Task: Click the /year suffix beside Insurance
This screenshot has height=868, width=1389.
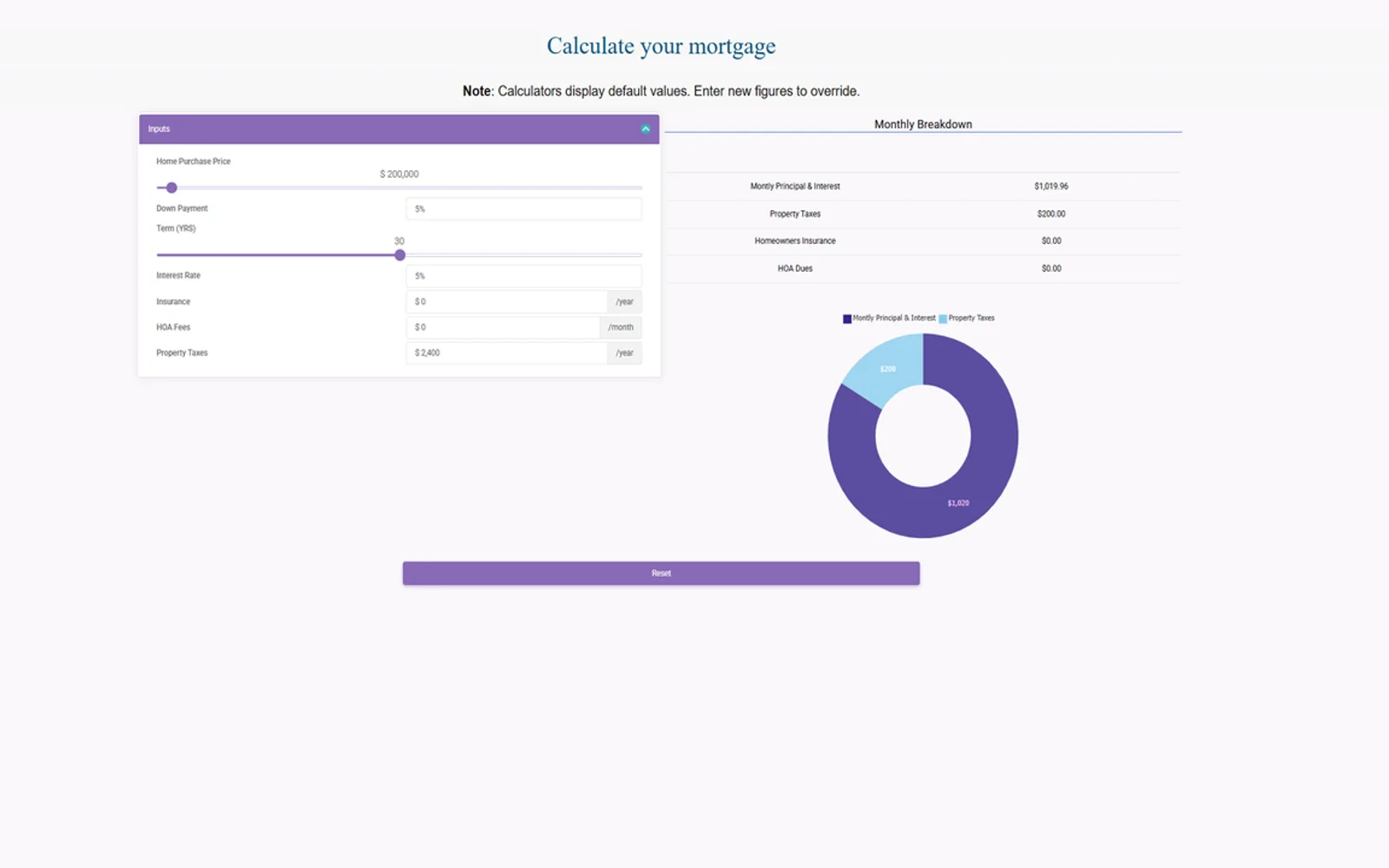Action: [624, 301]
